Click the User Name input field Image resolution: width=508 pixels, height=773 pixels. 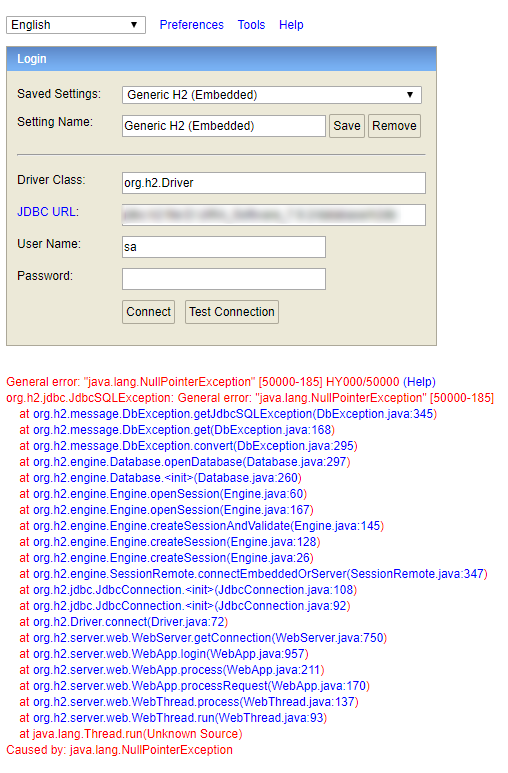pyautogui.click(x=224, y=246)
